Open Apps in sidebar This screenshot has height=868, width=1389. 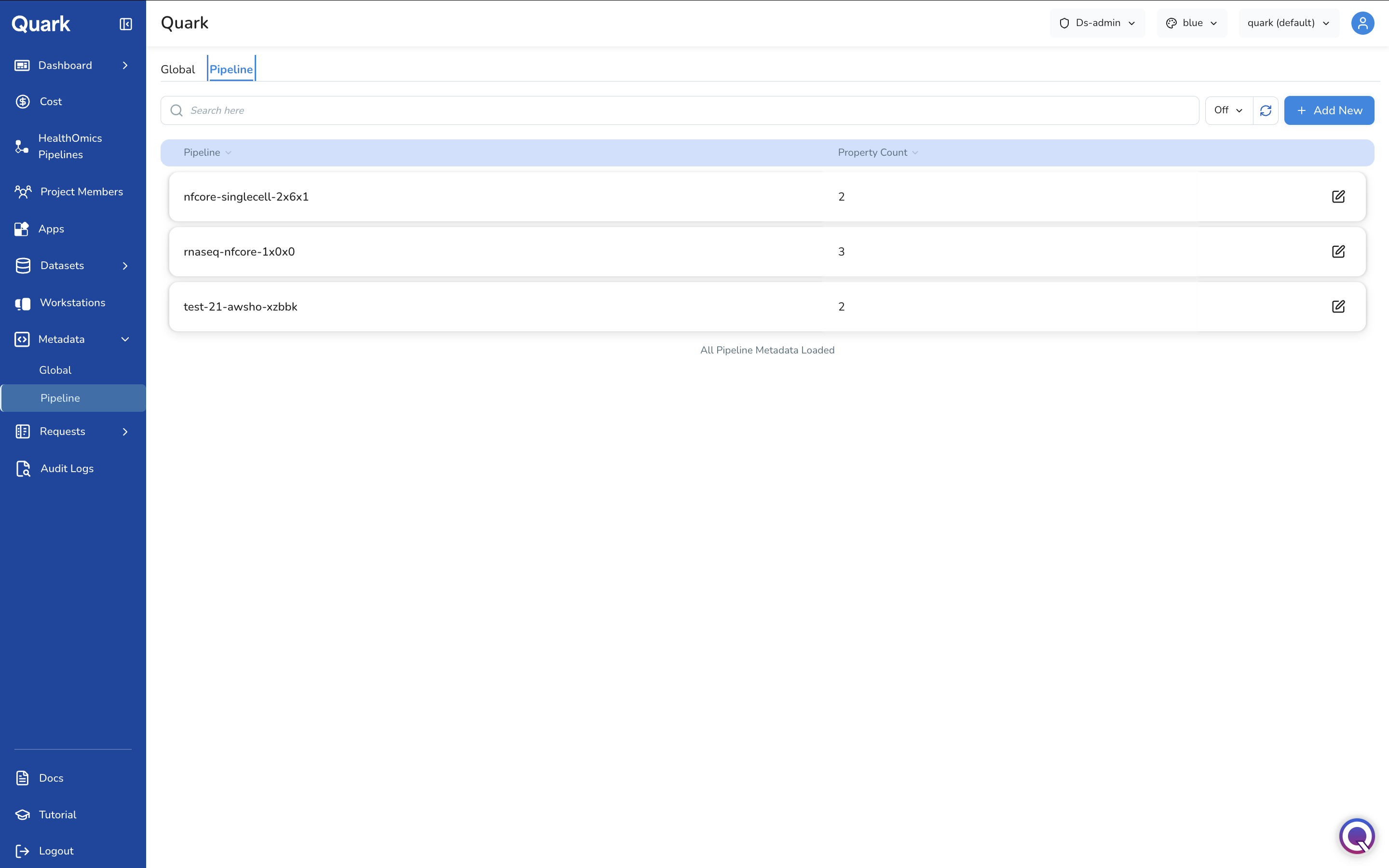[x=51, y=229]
